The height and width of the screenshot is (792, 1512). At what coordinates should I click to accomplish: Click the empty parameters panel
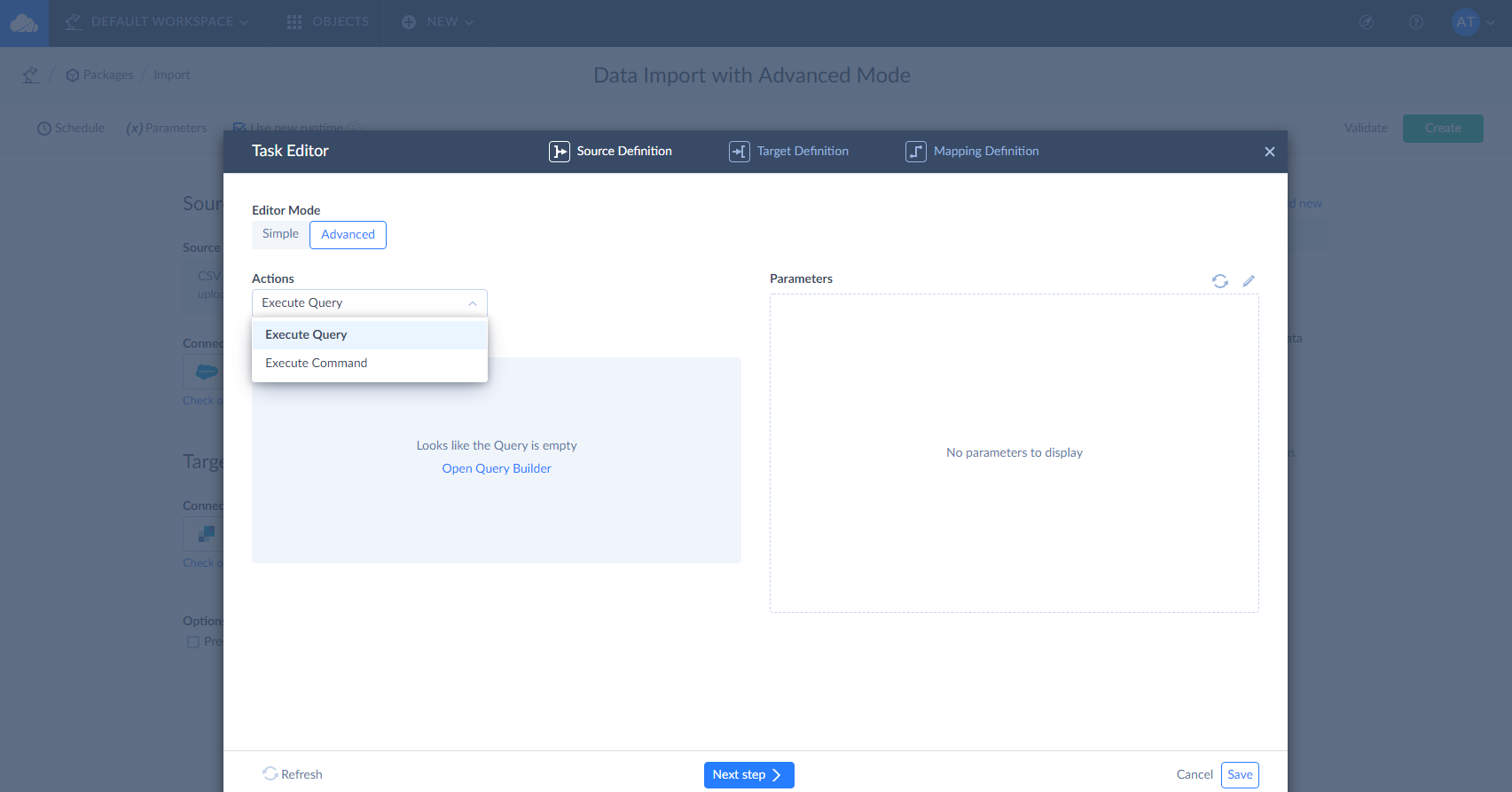point(1015,453)
